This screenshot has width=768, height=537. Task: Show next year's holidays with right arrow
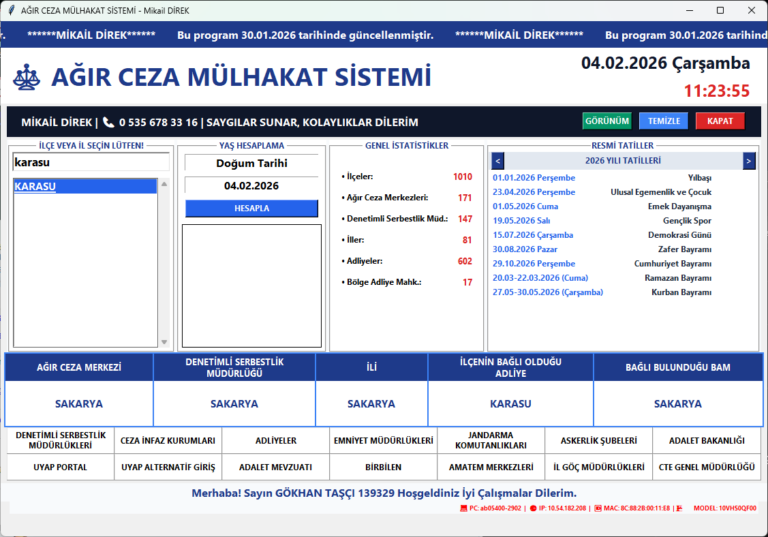click(x=749, y=161)
